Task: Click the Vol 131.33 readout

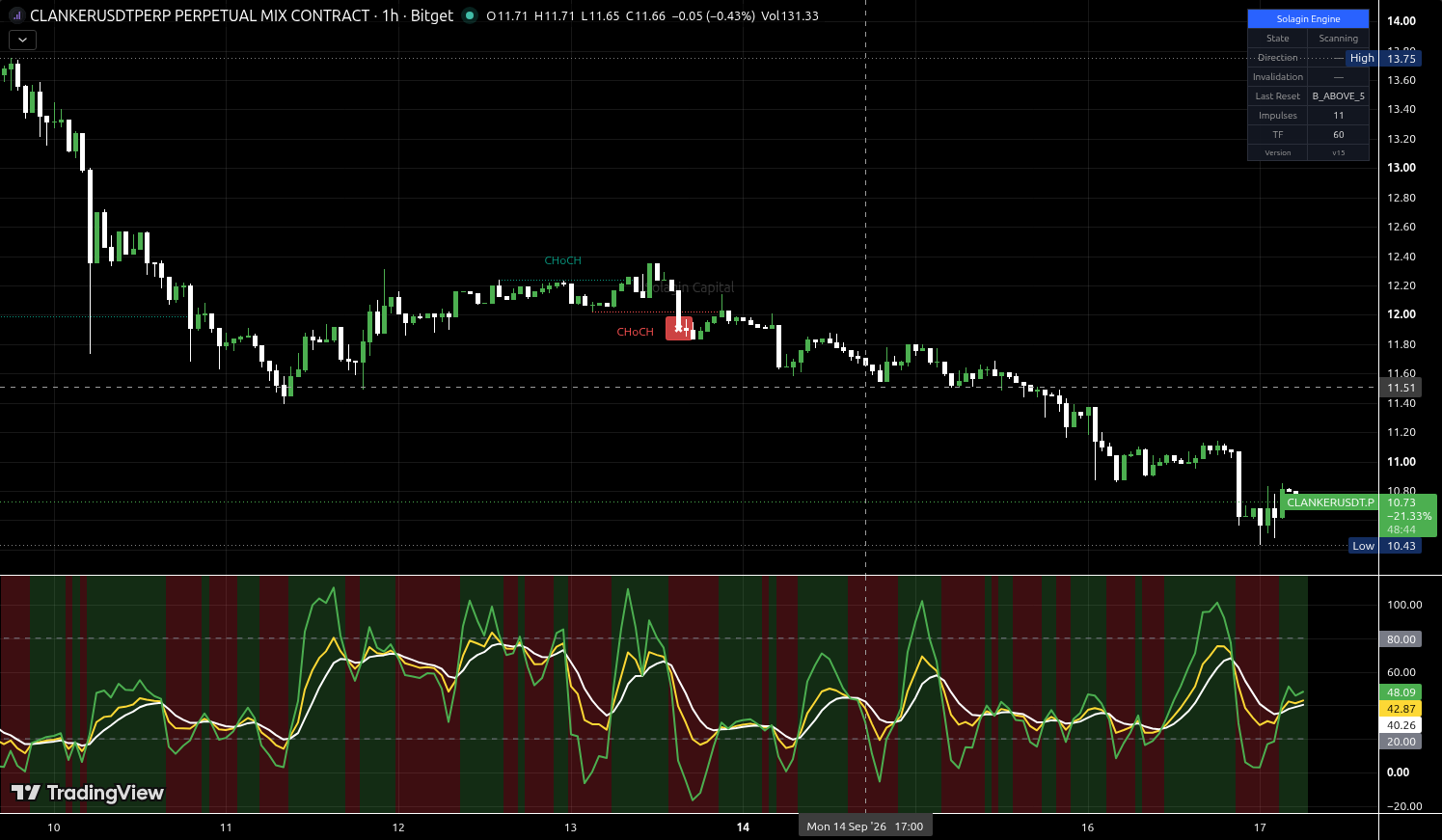Action: coord(790,16)
